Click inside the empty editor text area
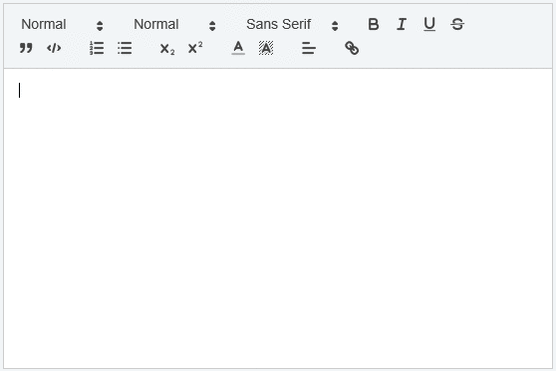This screenshot has height=371, width=556. click(x=278, y=218)
